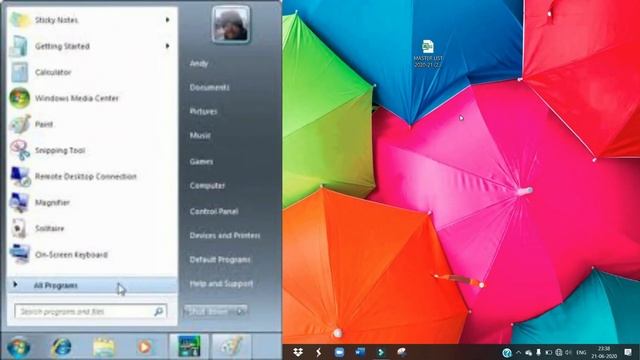Click the microphone tray icon

[538, 352]
